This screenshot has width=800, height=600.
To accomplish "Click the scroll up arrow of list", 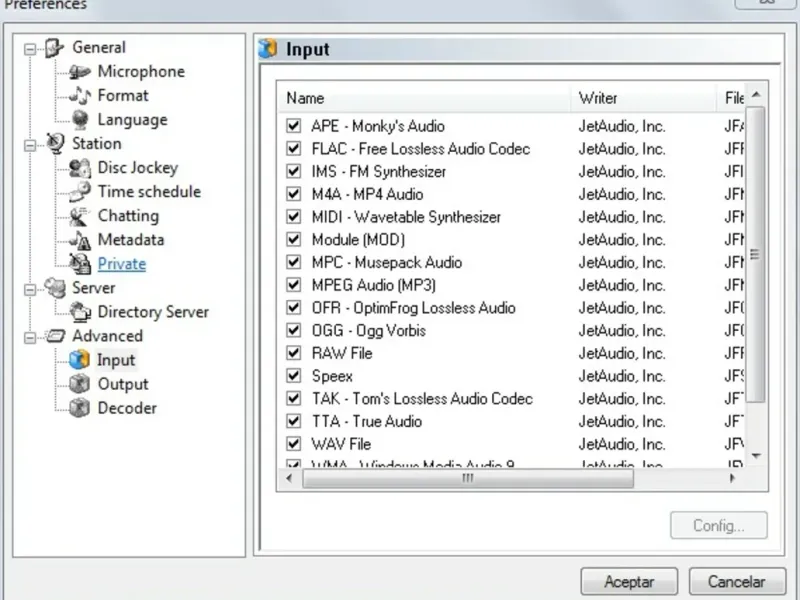I will tap(756, 94).
